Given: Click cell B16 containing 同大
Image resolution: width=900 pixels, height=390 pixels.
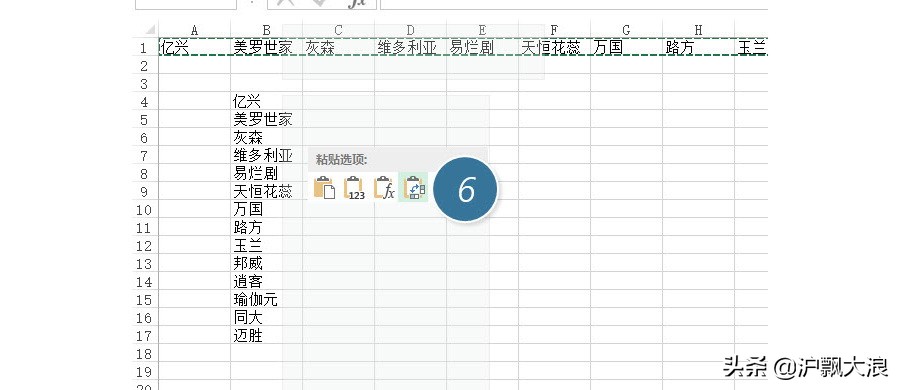Looking at the screenshot, I should (266, 317).
